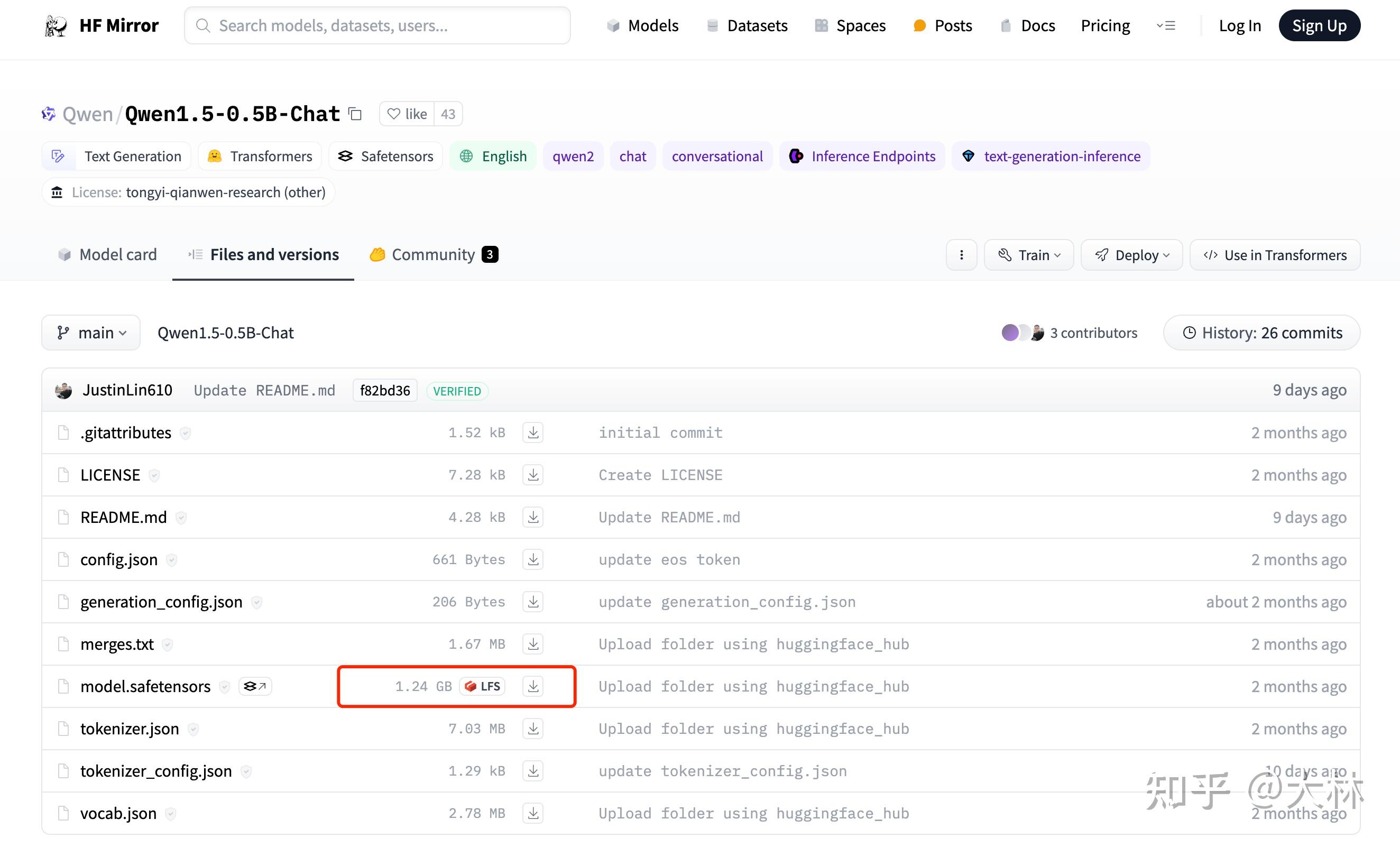This screenshot has height=847, width=1400.
Task: Open History: 26 commits
Action: (1262, 333)
